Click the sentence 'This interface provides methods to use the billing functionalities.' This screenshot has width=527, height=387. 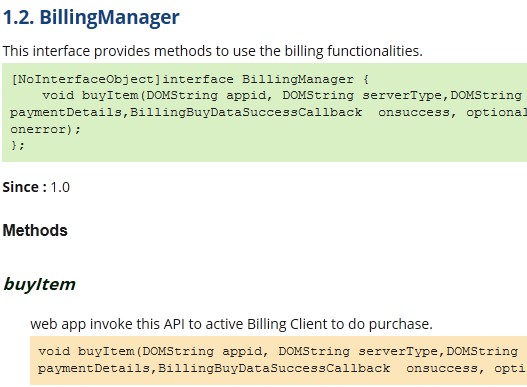tap(212, 51)
